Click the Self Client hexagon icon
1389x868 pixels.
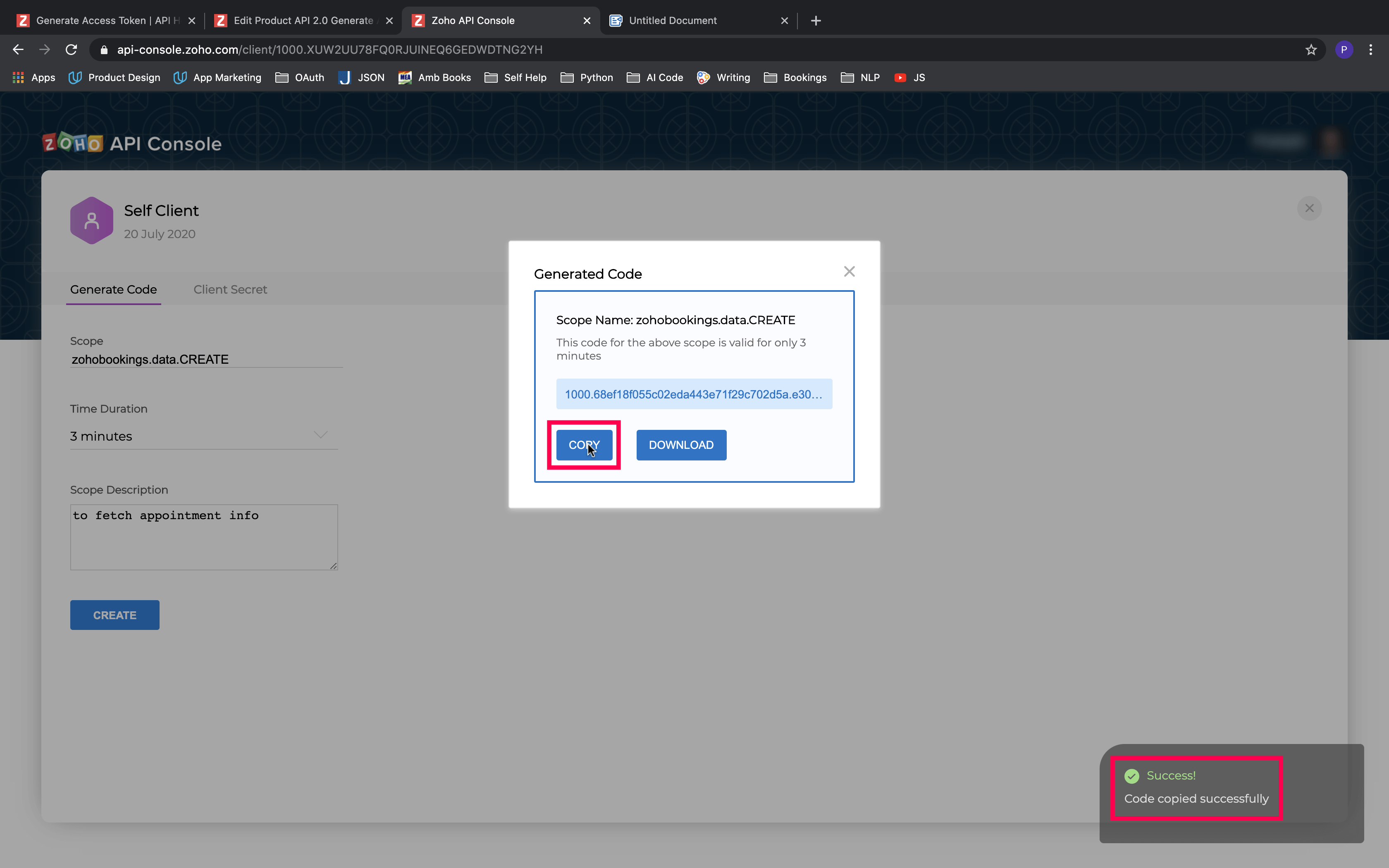[x=92, y=220]
